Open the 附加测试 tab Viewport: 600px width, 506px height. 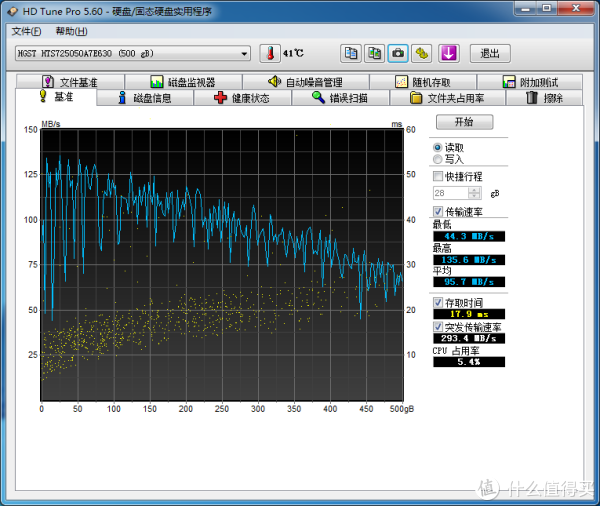click(530, 82)
